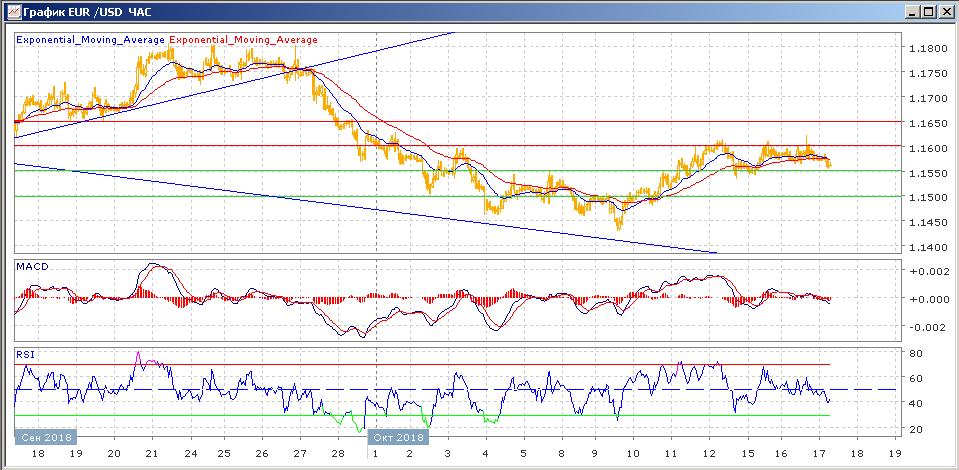Screen dimensions: 959x470
Task: Click the Окт 2018 month marker
Action: pyautogui.click(x=398, y=438)
